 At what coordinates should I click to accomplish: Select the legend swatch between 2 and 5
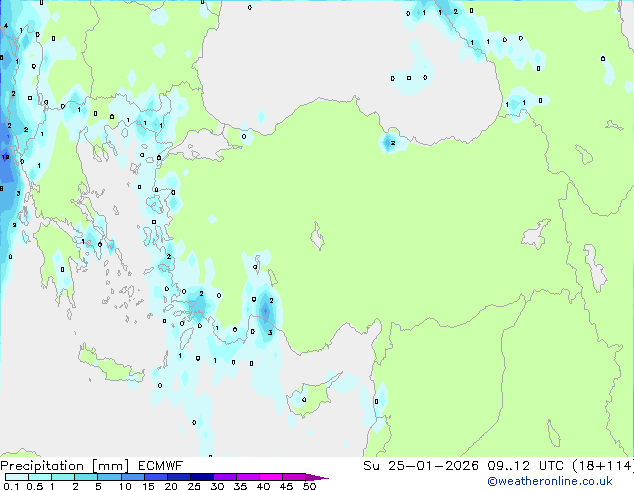click(87, 477)
